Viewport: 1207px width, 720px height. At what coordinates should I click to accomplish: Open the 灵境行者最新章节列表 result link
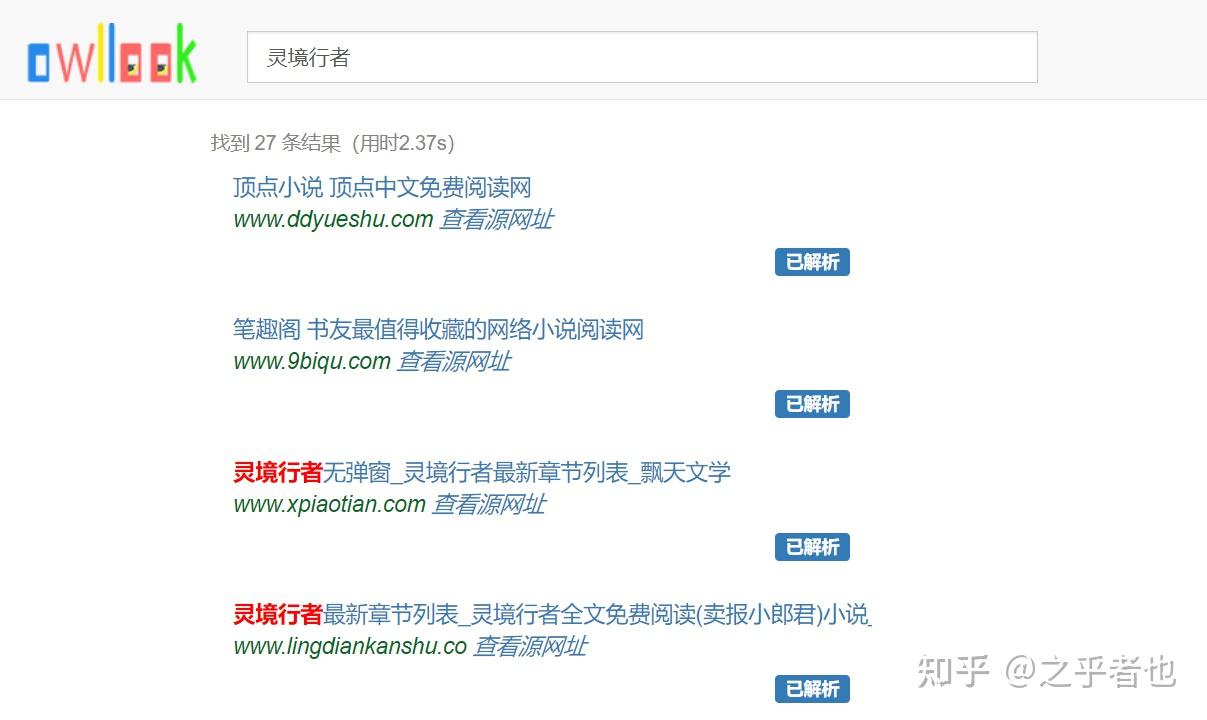pyautogui.click(x=550, y=614)
